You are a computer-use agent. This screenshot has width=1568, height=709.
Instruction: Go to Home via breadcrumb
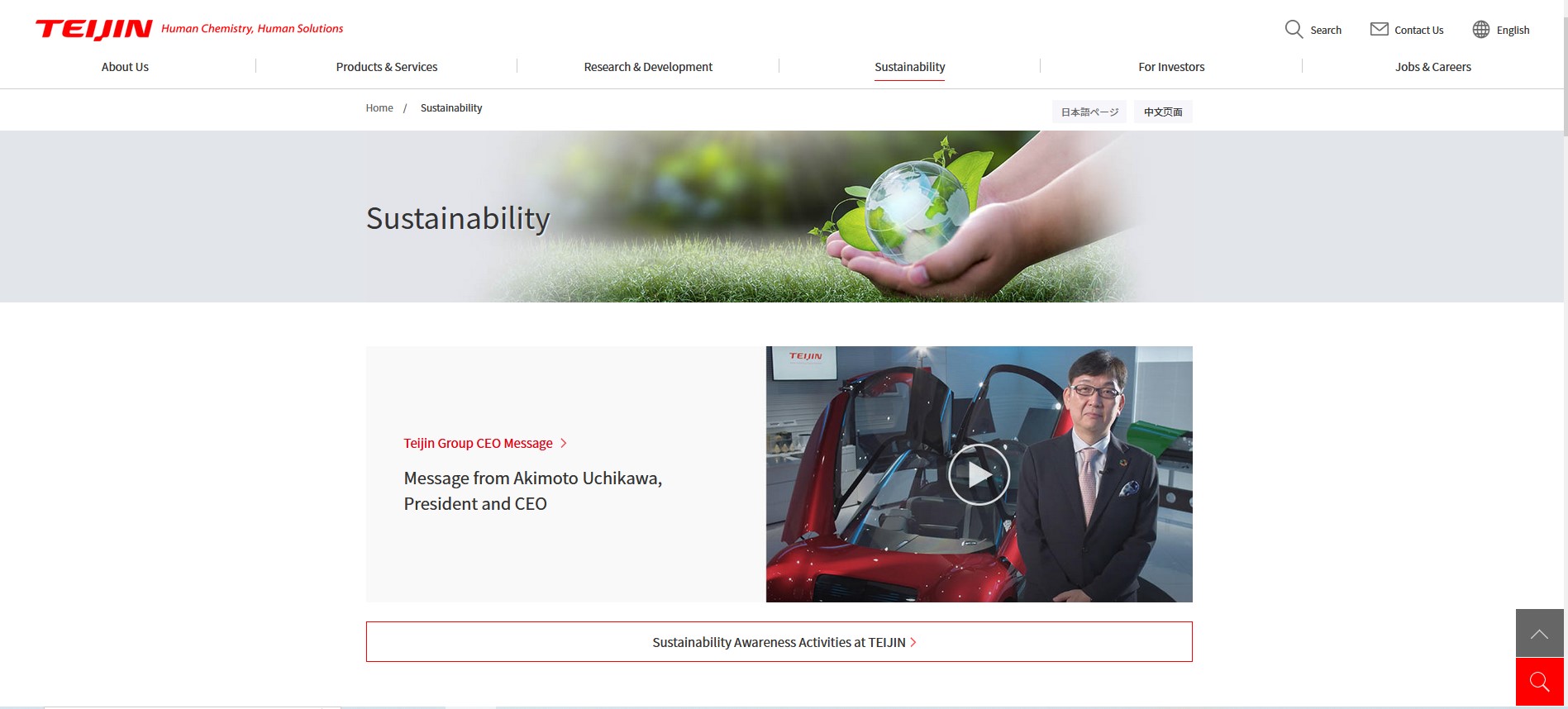379,108
